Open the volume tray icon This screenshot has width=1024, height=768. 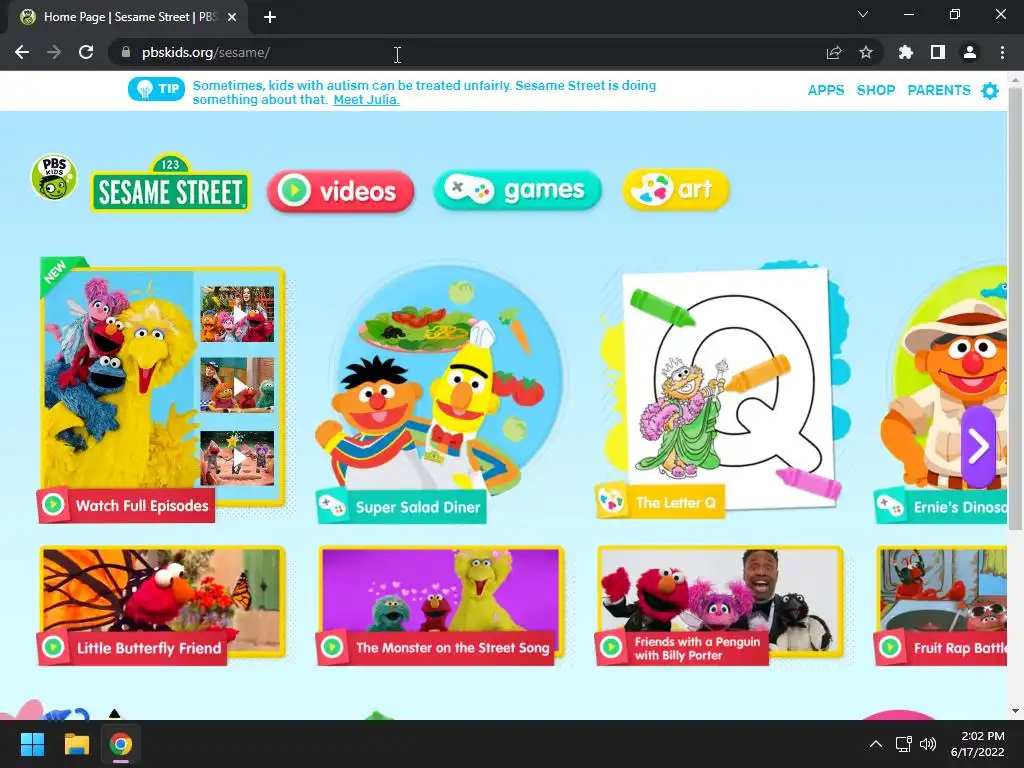[x=927, y=744]
